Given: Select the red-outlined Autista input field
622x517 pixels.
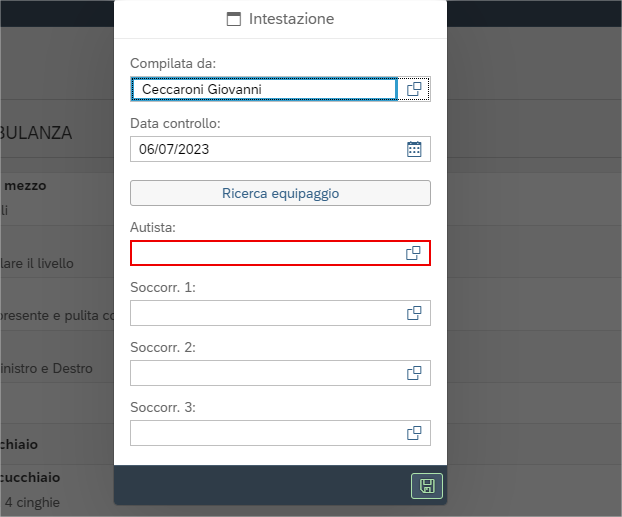Looking at the screenshot, I should coord(264,253).
